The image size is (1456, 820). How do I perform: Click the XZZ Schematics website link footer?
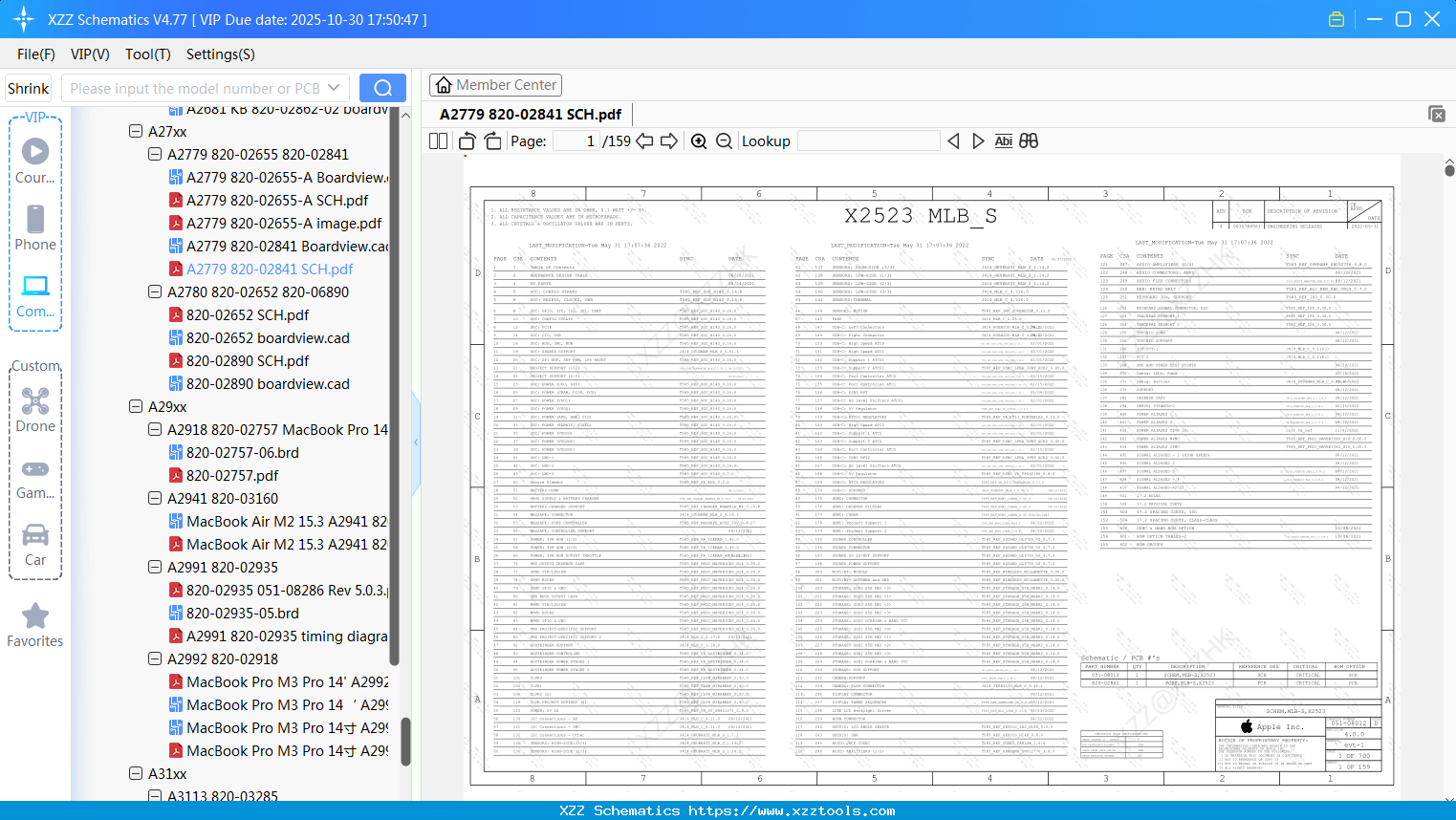728,810
